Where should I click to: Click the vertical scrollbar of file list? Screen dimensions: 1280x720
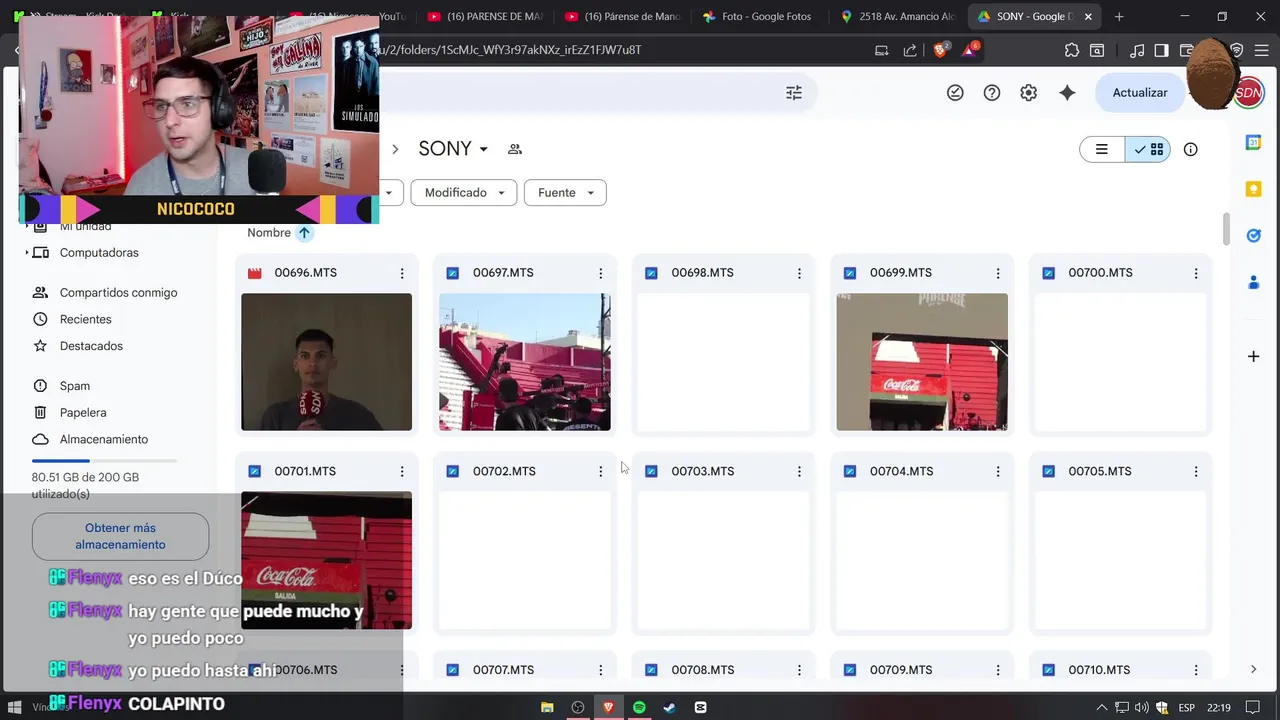[x=1226, y=228]
